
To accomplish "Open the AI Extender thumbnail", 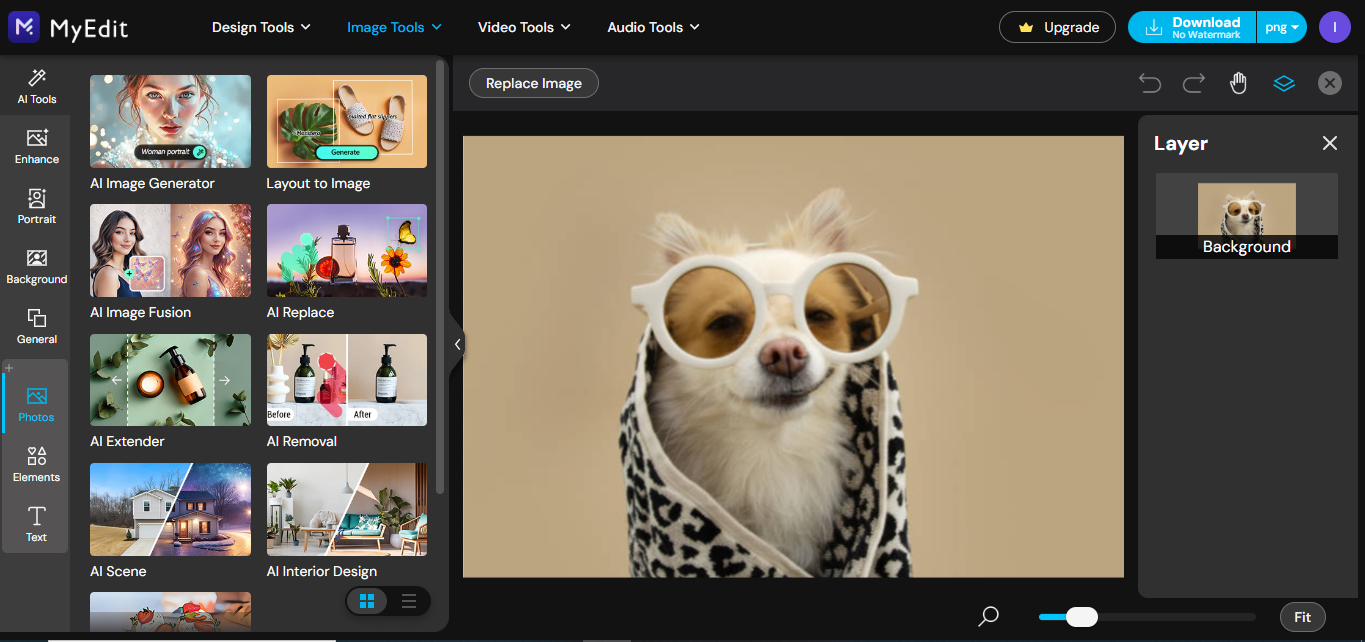I will [x=170, y=380].
